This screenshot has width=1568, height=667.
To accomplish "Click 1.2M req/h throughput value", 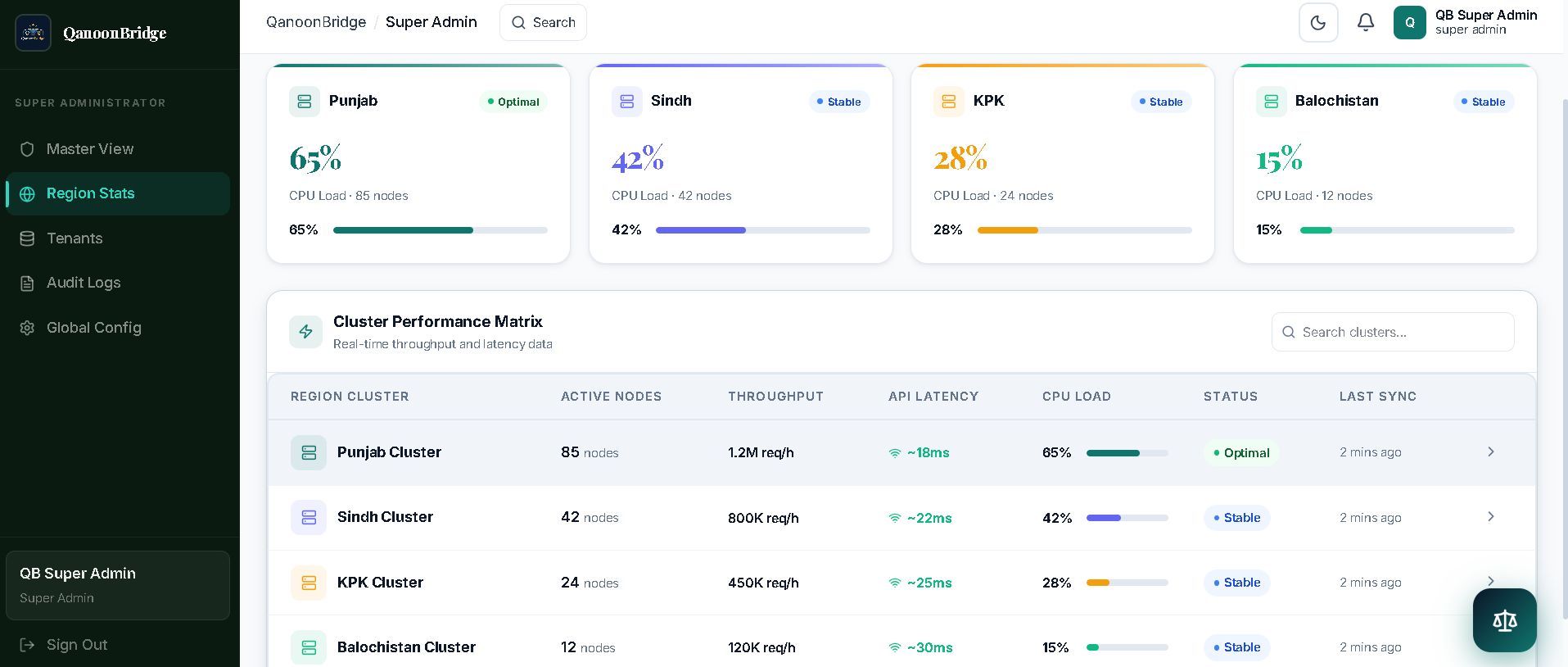I will [761, 452].
